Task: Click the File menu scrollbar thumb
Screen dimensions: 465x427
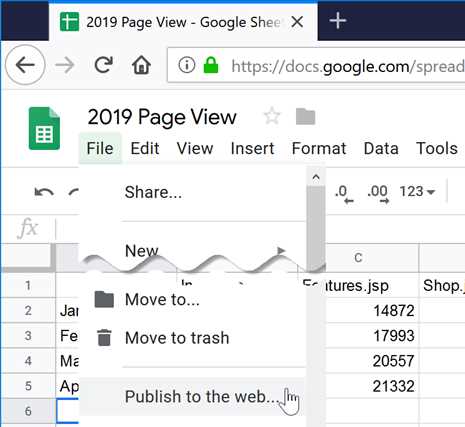Action: click(316, 227)
